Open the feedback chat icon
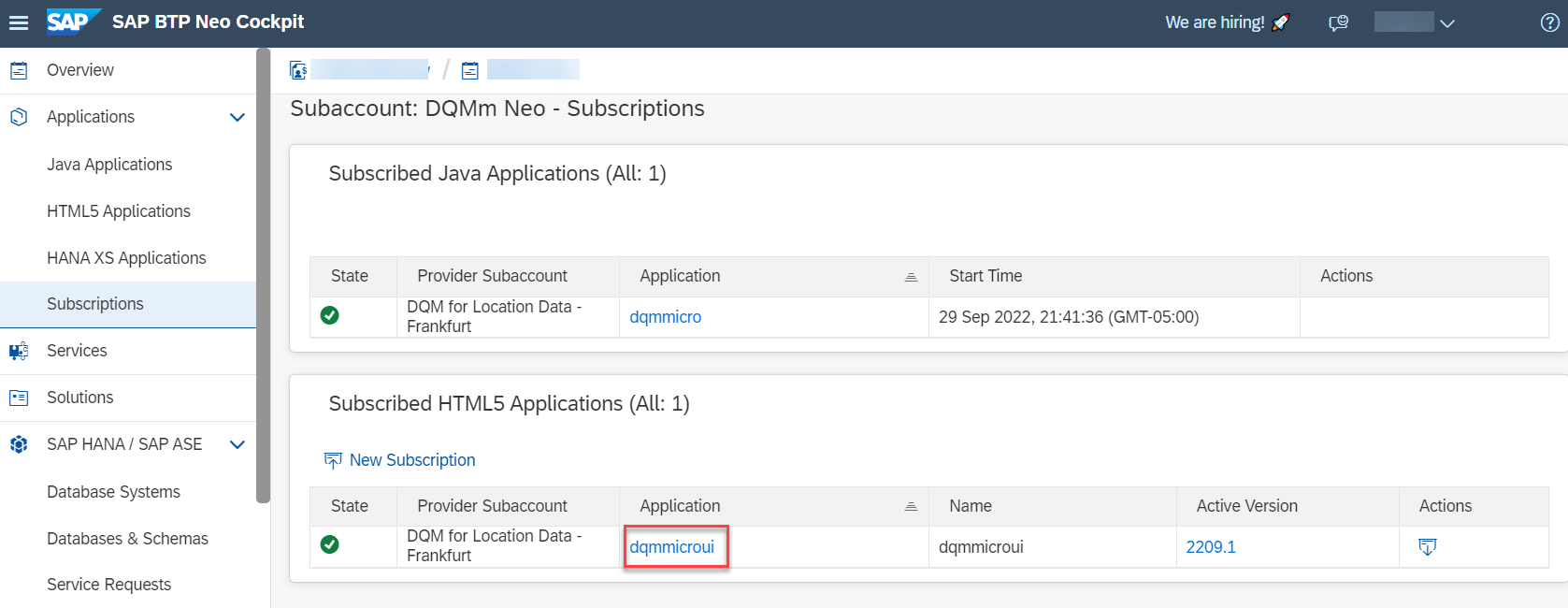 coord(1339,22)
